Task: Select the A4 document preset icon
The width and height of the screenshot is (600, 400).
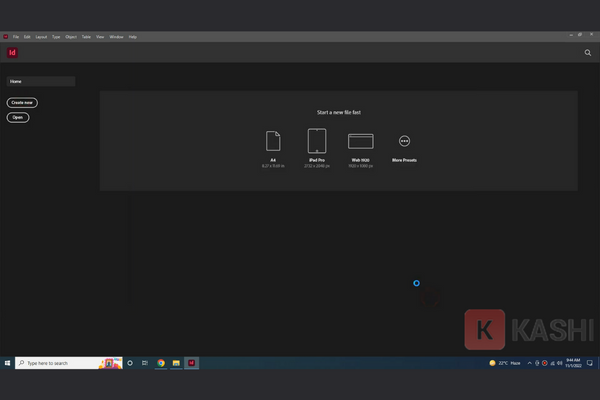Action: click(x=273, y=141)
